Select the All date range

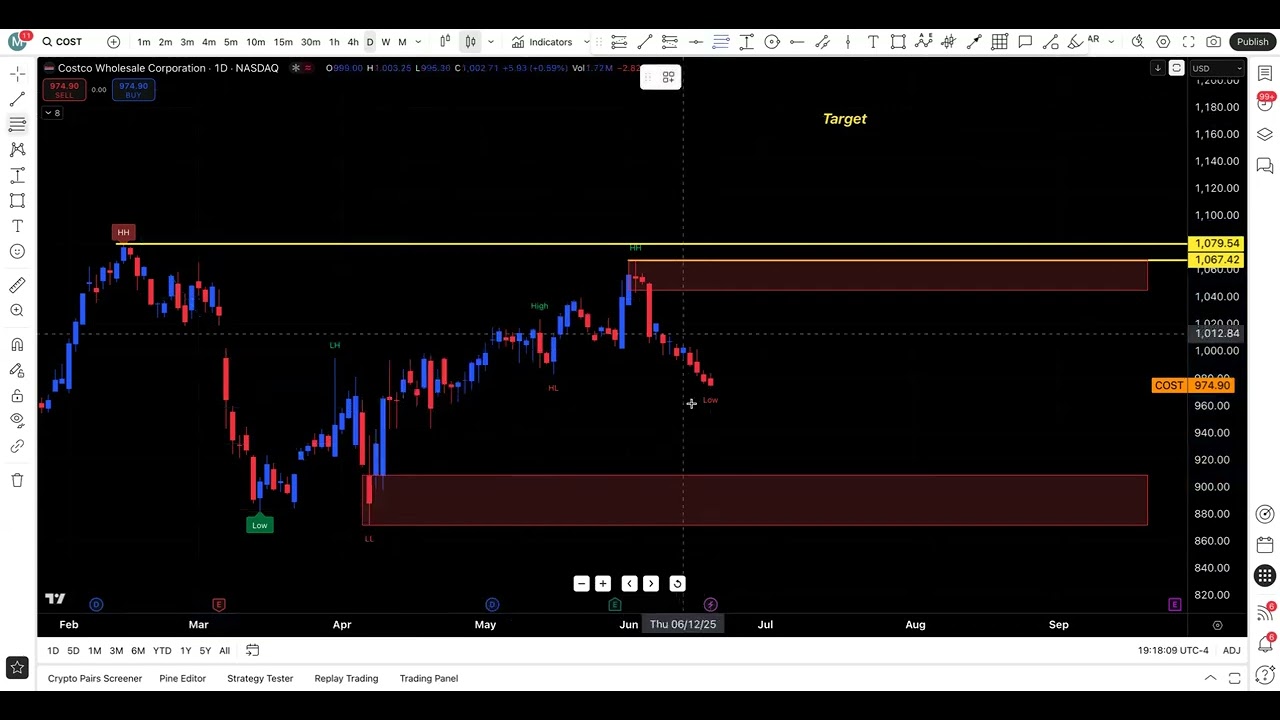point(224,651)
